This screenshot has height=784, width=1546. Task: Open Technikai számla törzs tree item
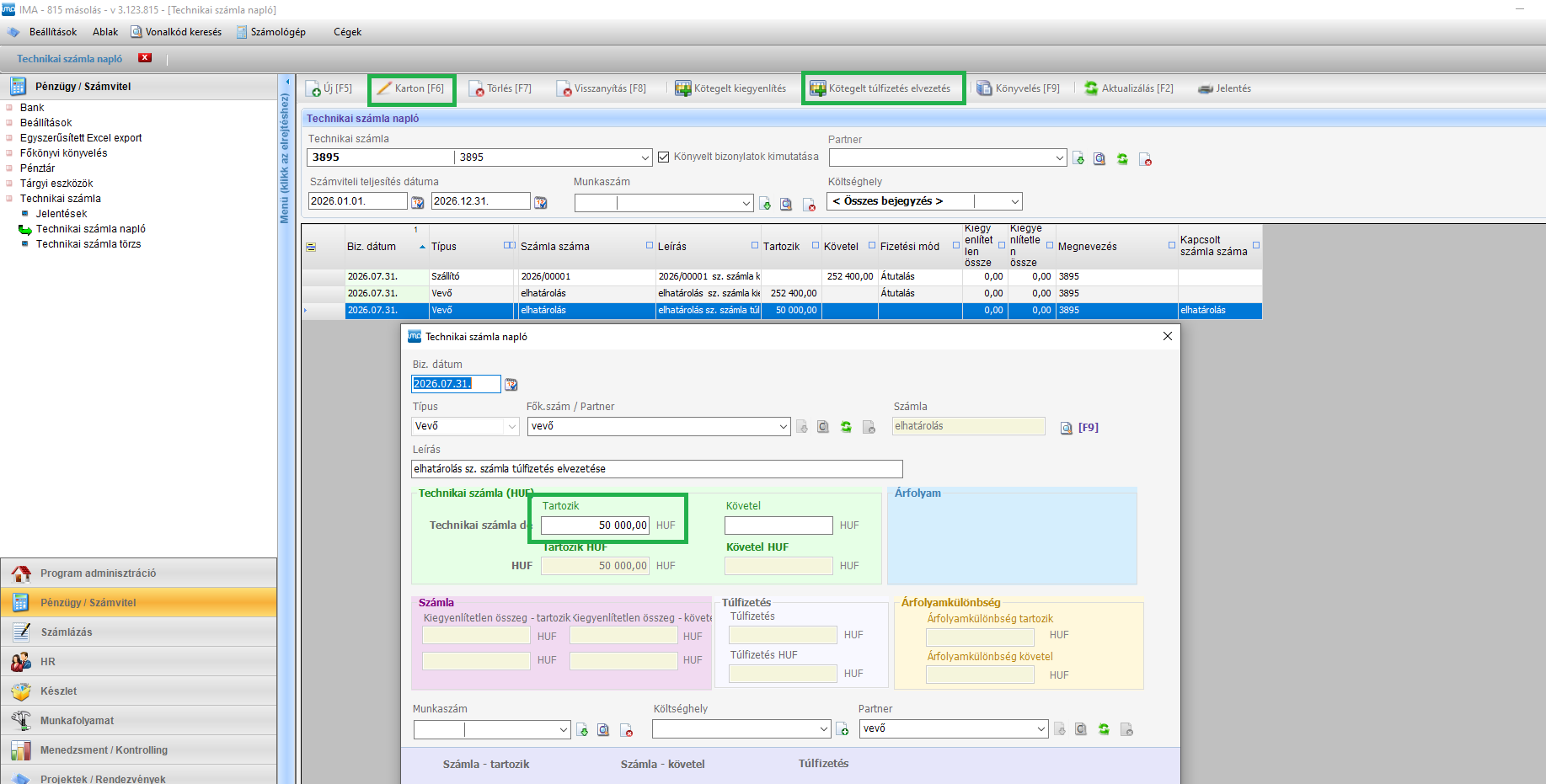(88, 244)
